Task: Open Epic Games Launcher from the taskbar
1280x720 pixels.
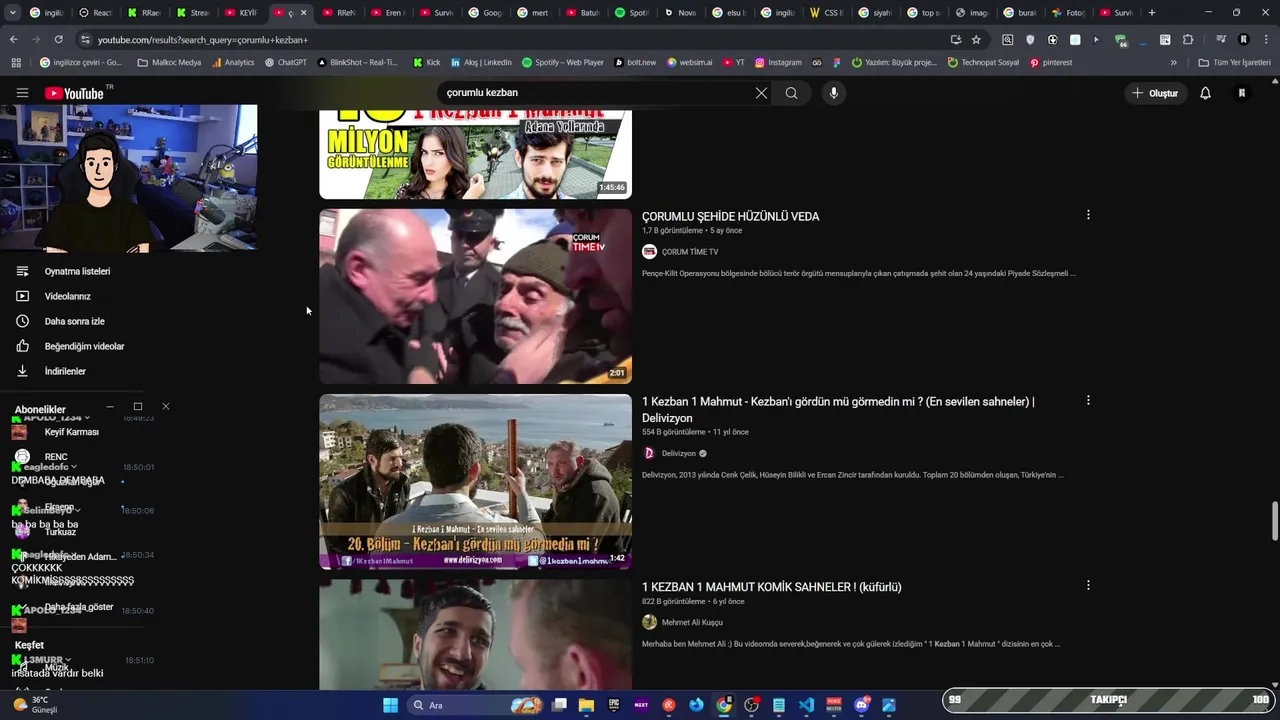Action: coord(614,705)
